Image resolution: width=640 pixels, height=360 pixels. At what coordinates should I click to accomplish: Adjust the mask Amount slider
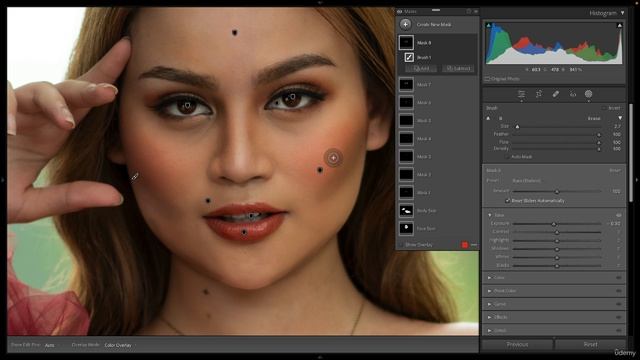click(557, 191)
